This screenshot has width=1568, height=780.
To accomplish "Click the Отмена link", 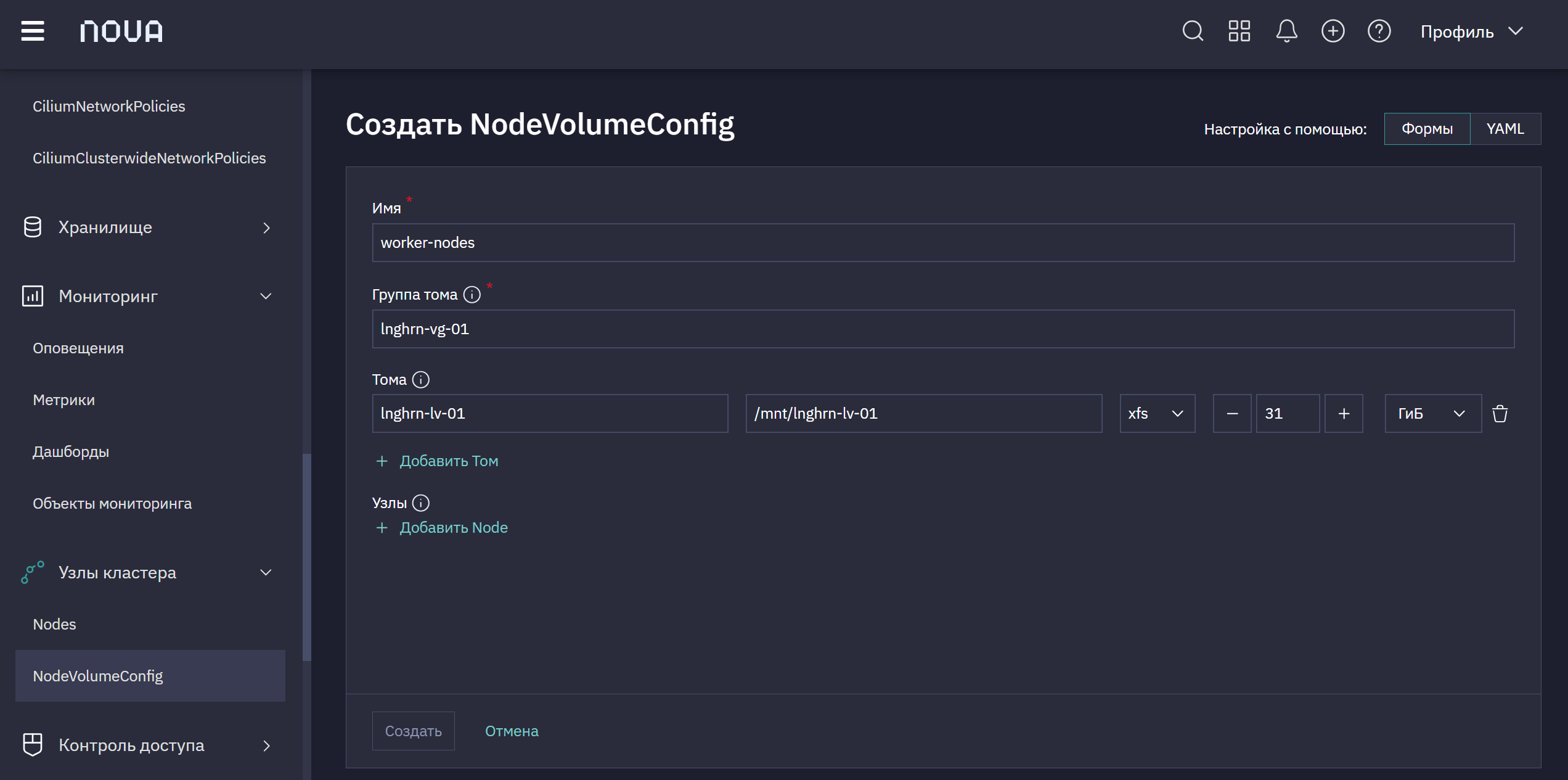I will (512, 731).
